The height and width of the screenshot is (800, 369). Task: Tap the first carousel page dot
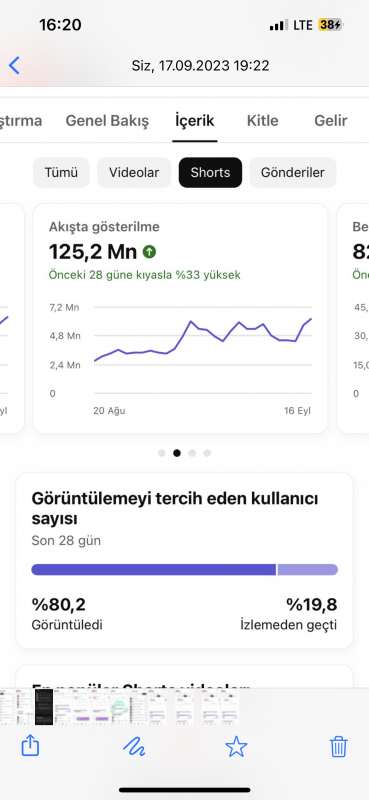(x=162, y=453)
